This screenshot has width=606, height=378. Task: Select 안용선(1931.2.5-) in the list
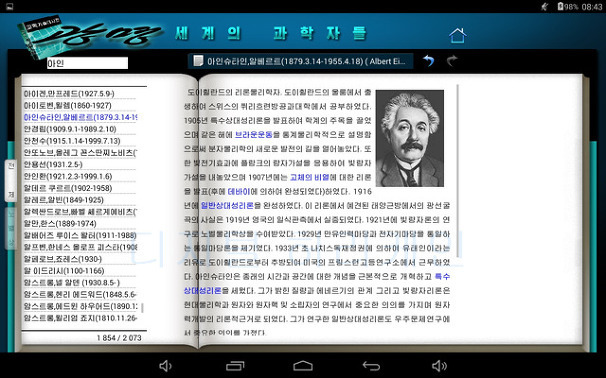coord(53,165)
